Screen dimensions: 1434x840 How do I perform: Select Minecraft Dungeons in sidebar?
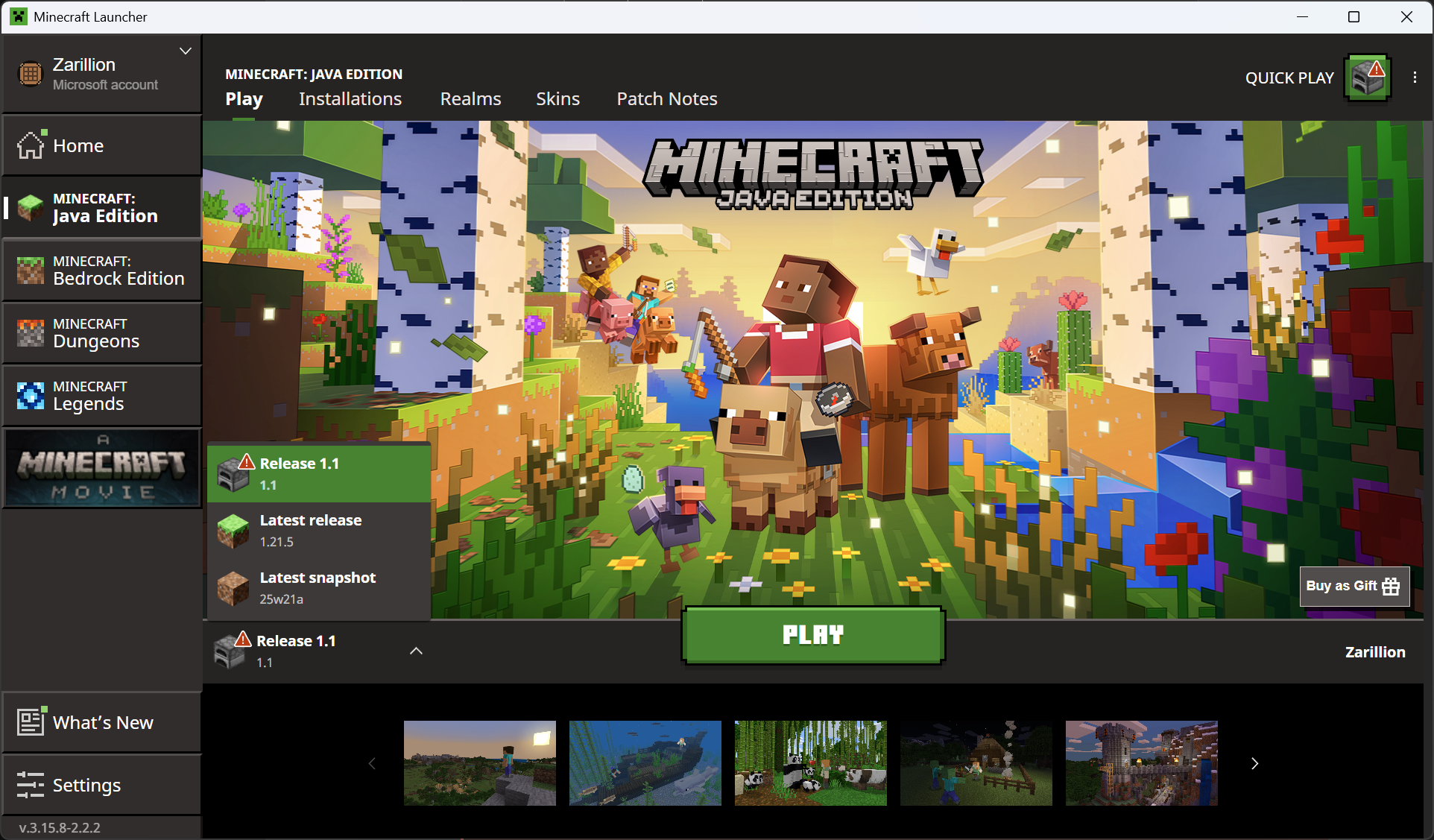102,333
